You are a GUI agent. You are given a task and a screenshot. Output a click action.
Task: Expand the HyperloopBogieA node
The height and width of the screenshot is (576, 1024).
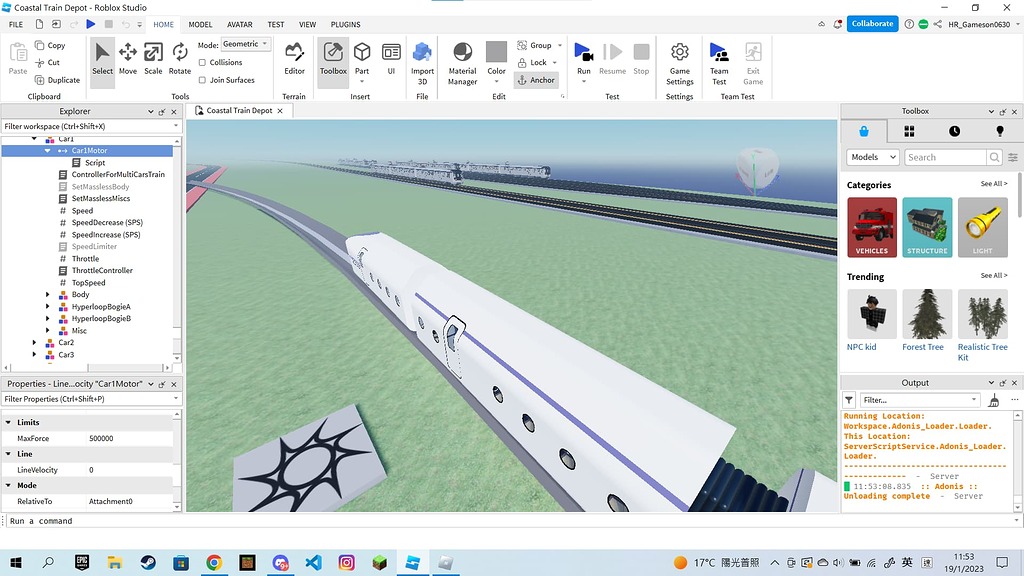click(x=47, y=307)
